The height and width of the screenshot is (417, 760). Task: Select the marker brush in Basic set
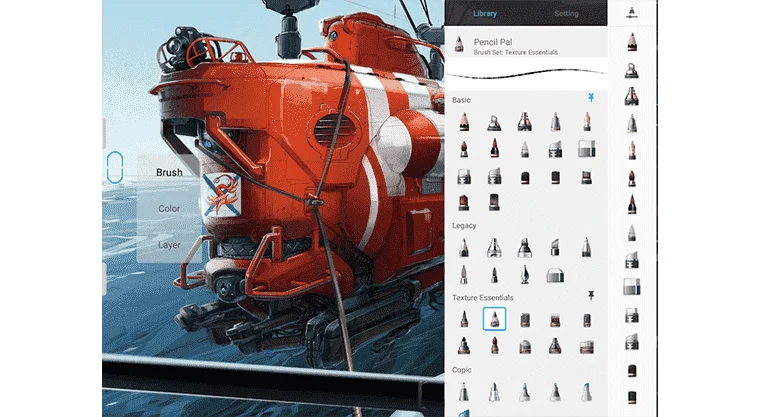tap(524, 122)
